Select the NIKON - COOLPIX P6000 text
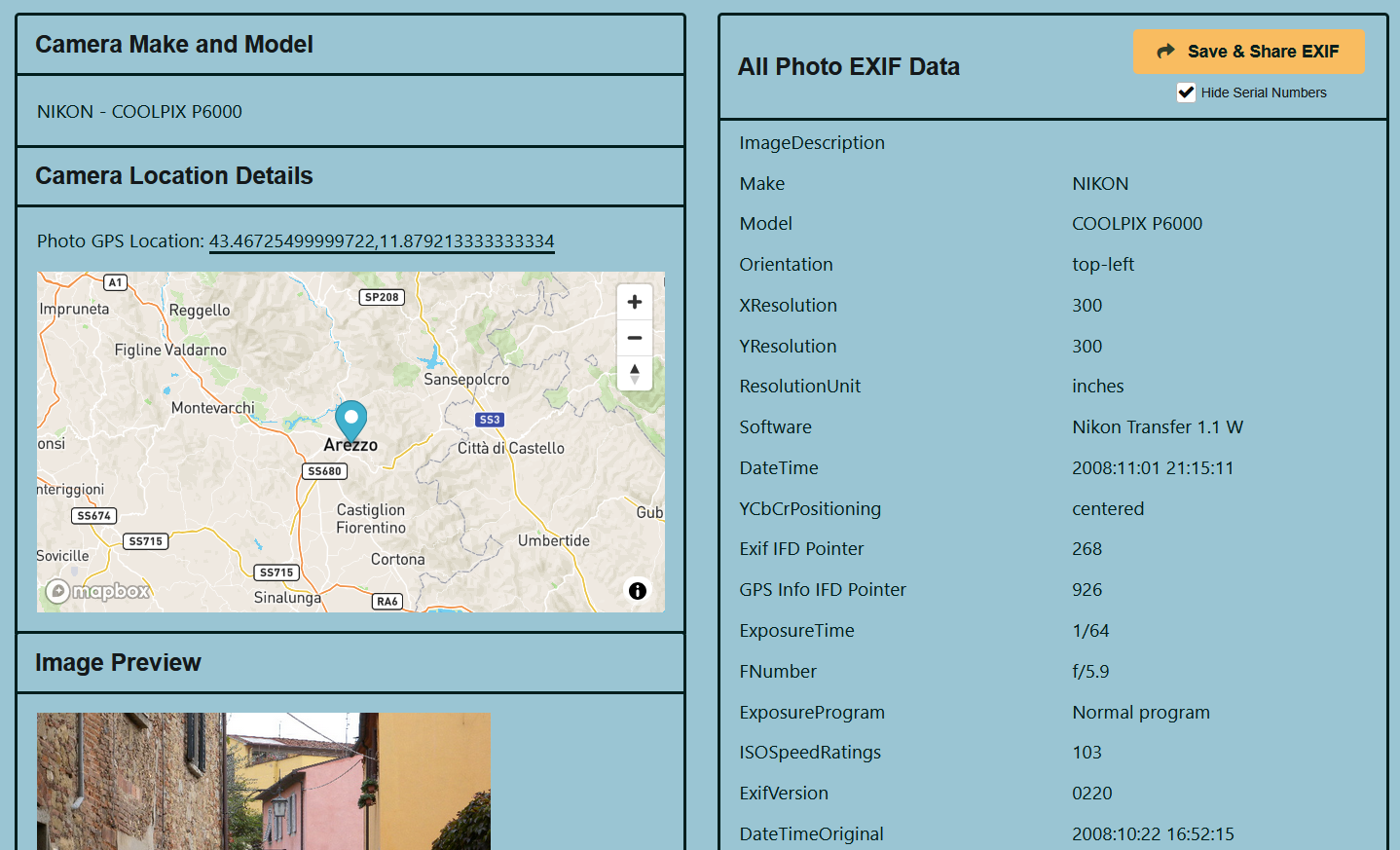Viewport: 1400px width, 850px height. coord(139,112)
